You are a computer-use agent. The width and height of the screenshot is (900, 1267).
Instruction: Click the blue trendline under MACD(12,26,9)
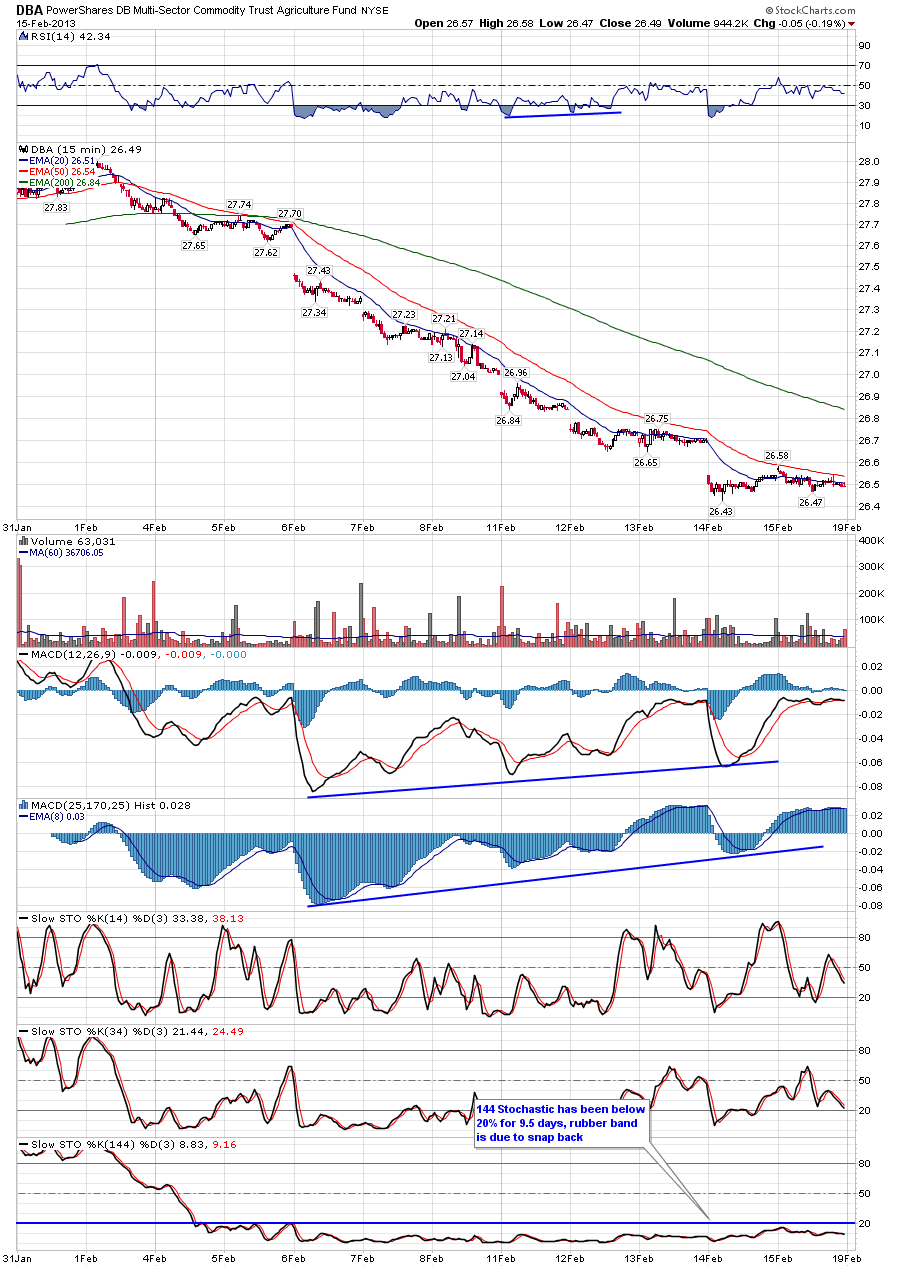pyautogui.click(x=543, y=778)
